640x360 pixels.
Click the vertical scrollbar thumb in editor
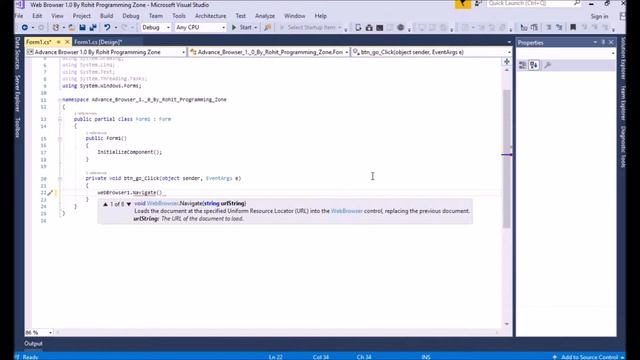507,158
